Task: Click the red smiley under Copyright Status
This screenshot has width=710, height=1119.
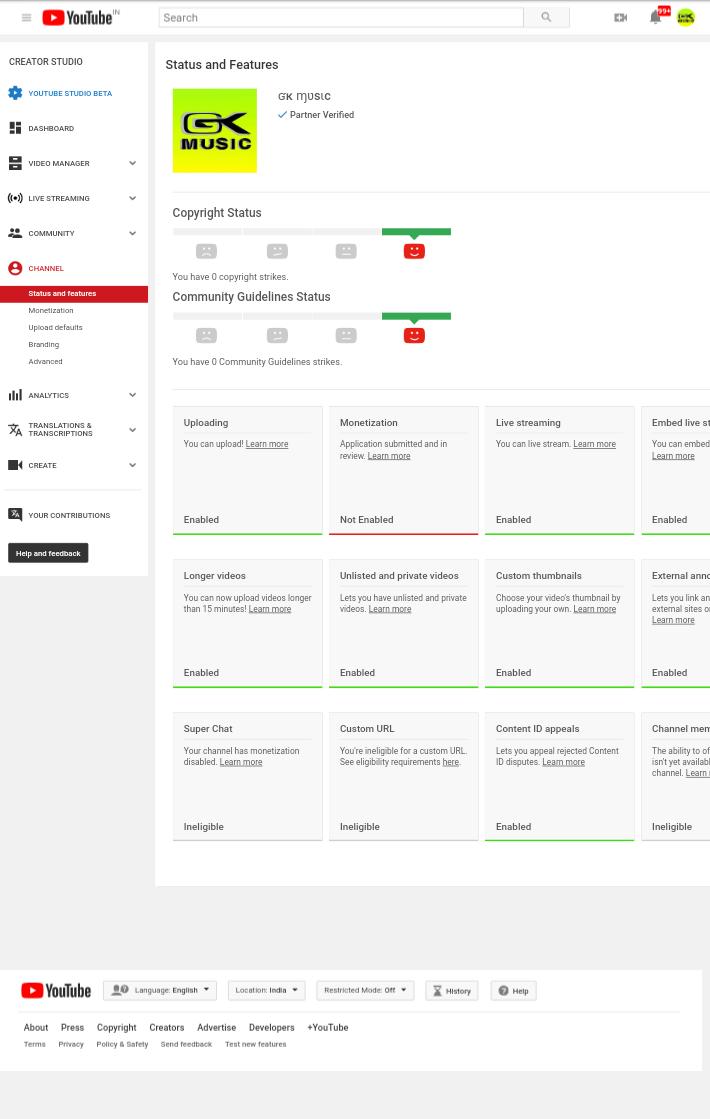Action: point(414,251)
